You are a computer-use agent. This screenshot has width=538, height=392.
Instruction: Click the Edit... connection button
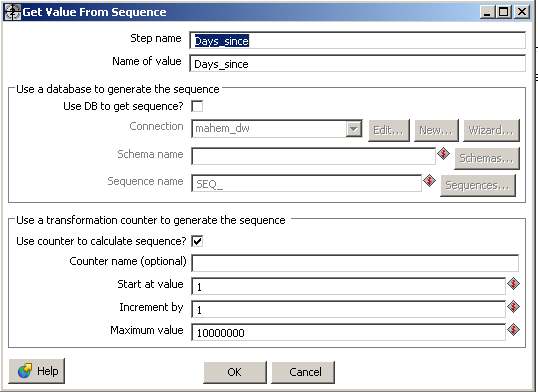pyautogui.click(x=389, y=130)
